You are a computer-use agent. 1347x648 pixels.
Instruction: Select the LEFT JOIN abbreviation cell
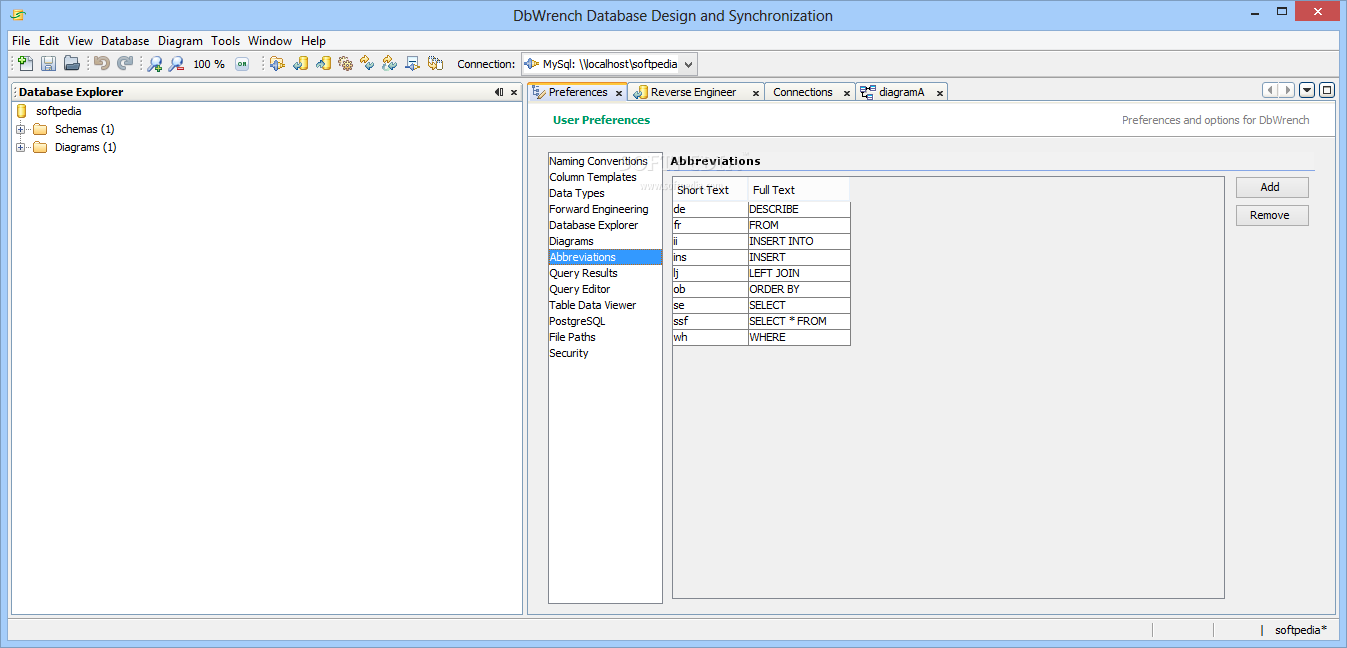tap(798, 273)
